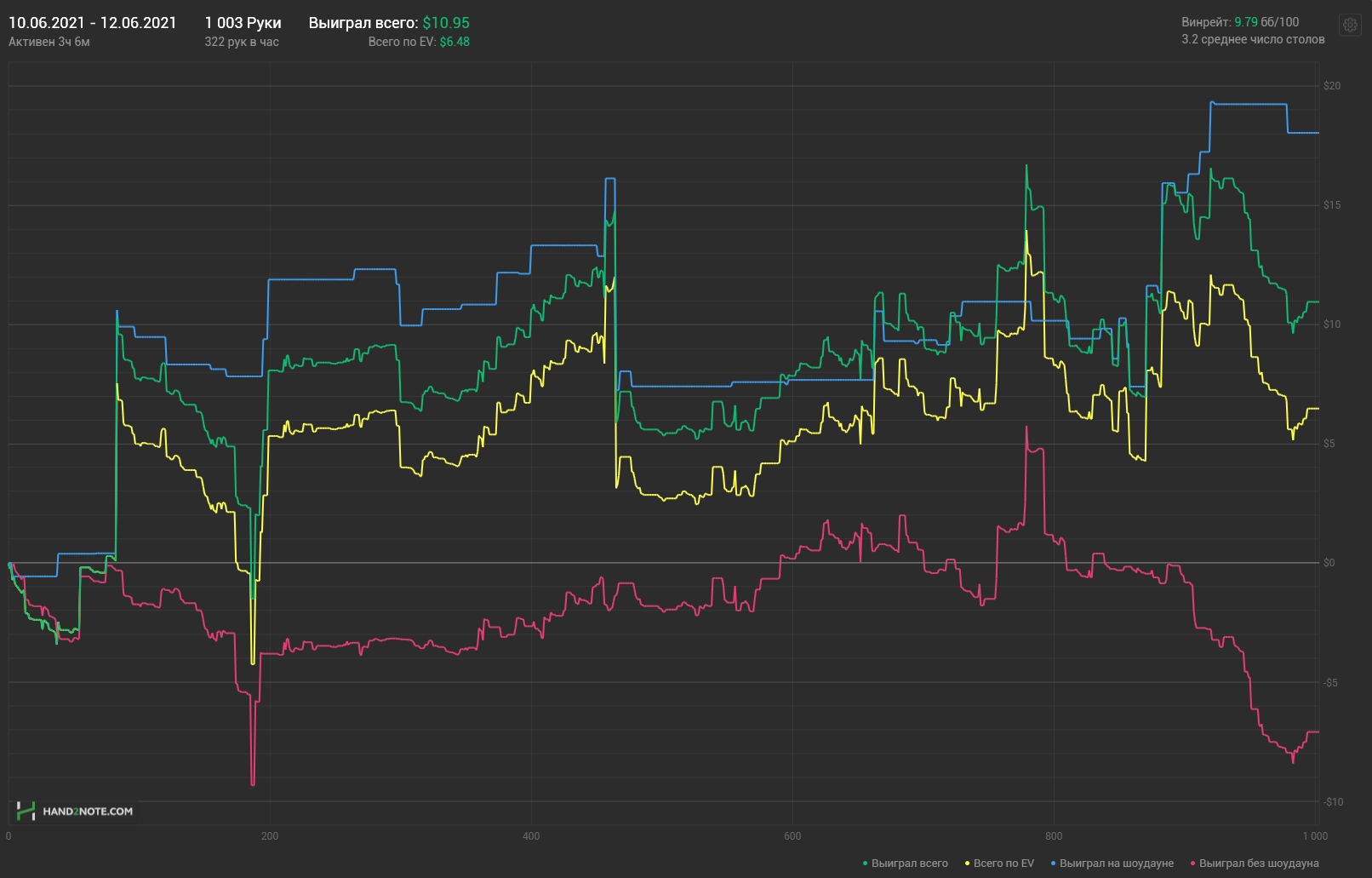Click the winrate value 9.79 бб/100
The height and width of the screenshot is (878, 1372).
[1266, 22]
